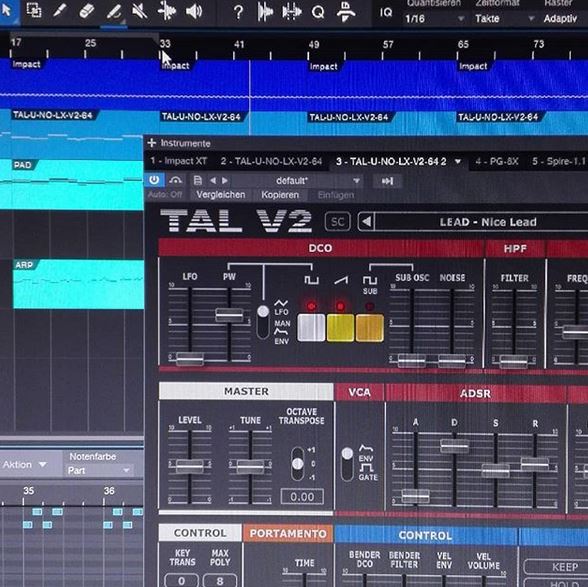Click the ADSR Decay slider handle
This screenshot has height=587, width=588.
click(454, 446)
